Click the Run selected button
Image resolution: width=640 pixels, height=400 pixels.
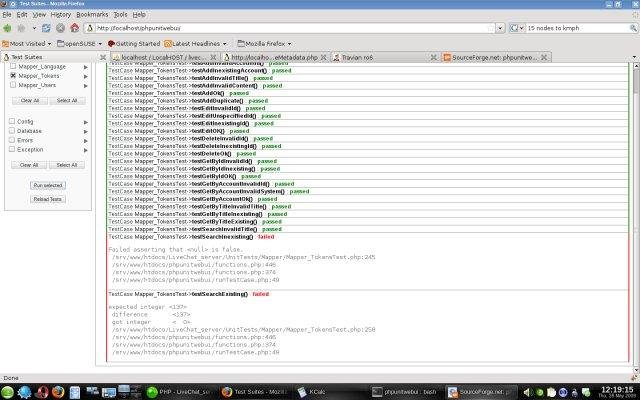pyautogui.click(x=48, y=185)
